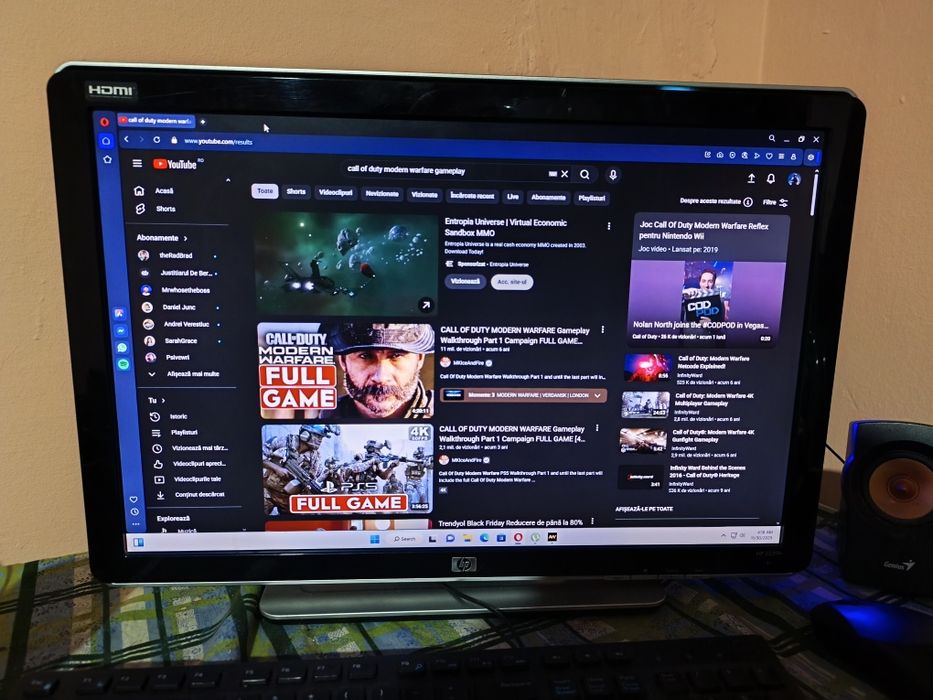Go back using browser back arrow
Screen dimensions: 933x700
(x=126, y=139)
